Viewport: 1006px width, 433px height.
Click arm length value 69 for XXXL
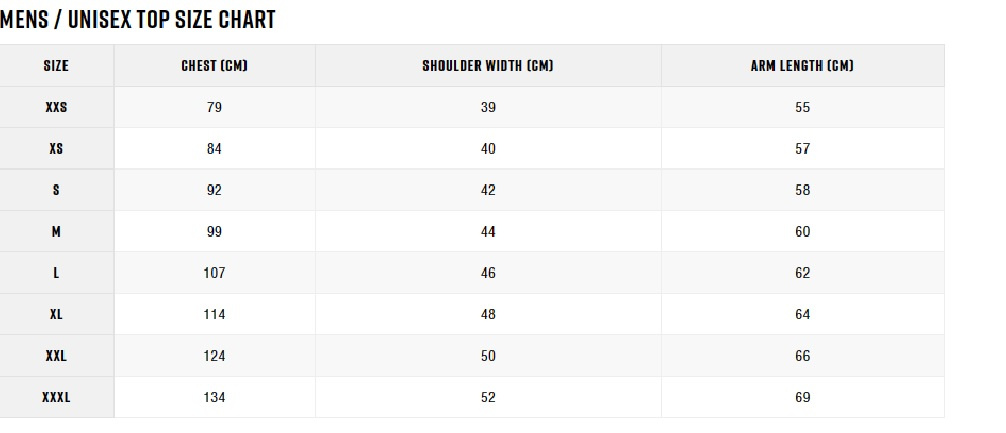803,397
